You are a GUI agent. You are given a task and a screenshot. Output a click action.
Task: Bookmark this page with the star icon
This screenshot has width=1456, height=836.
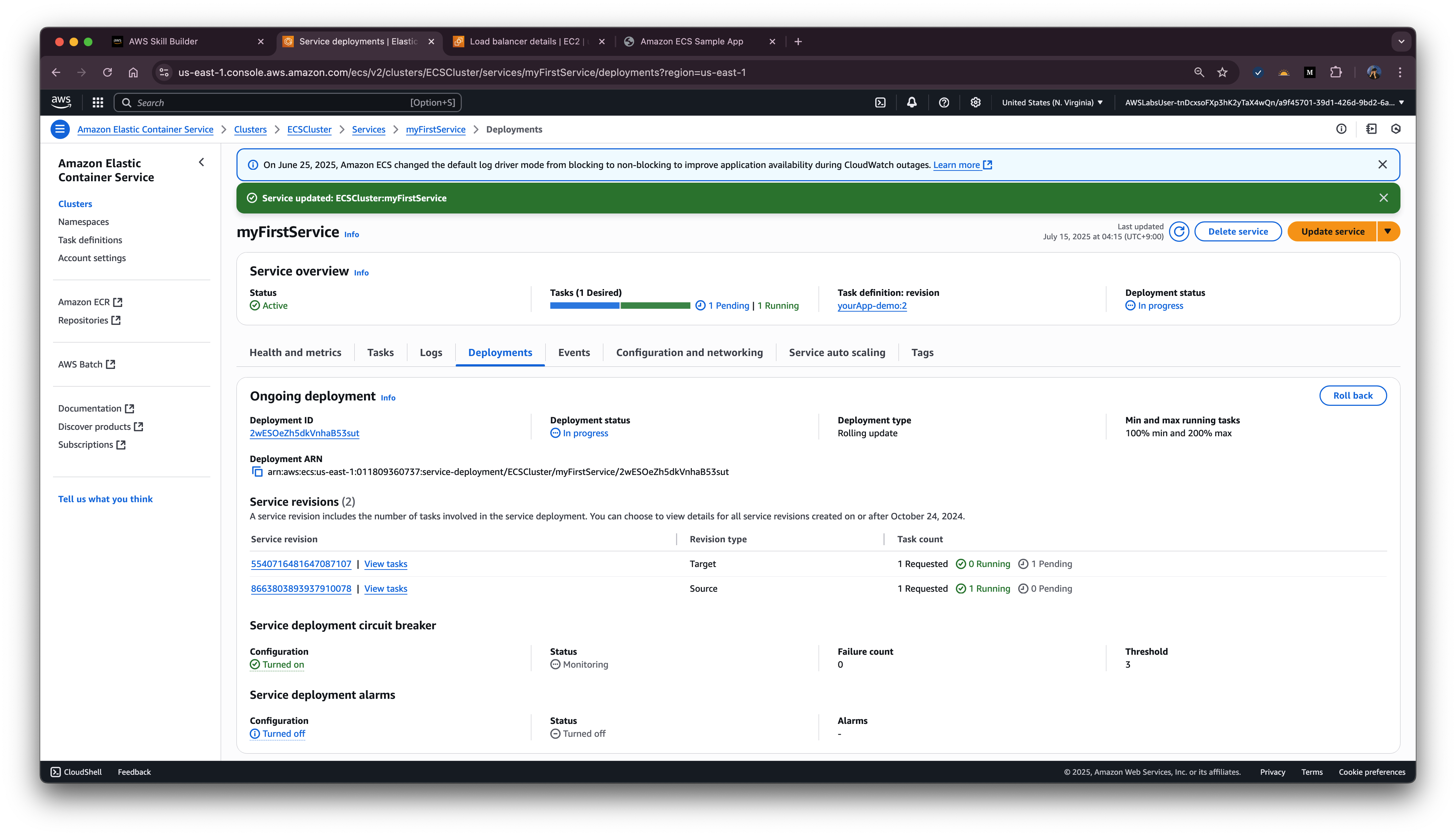click(x=1222, y=72)
